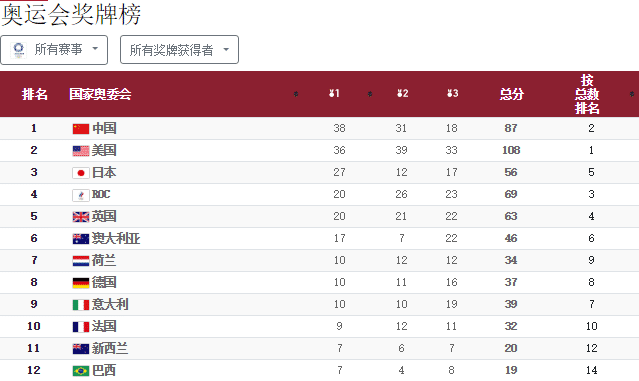Sort by silver medal column header
Screen dimensions: 639x381
(403, 94)
